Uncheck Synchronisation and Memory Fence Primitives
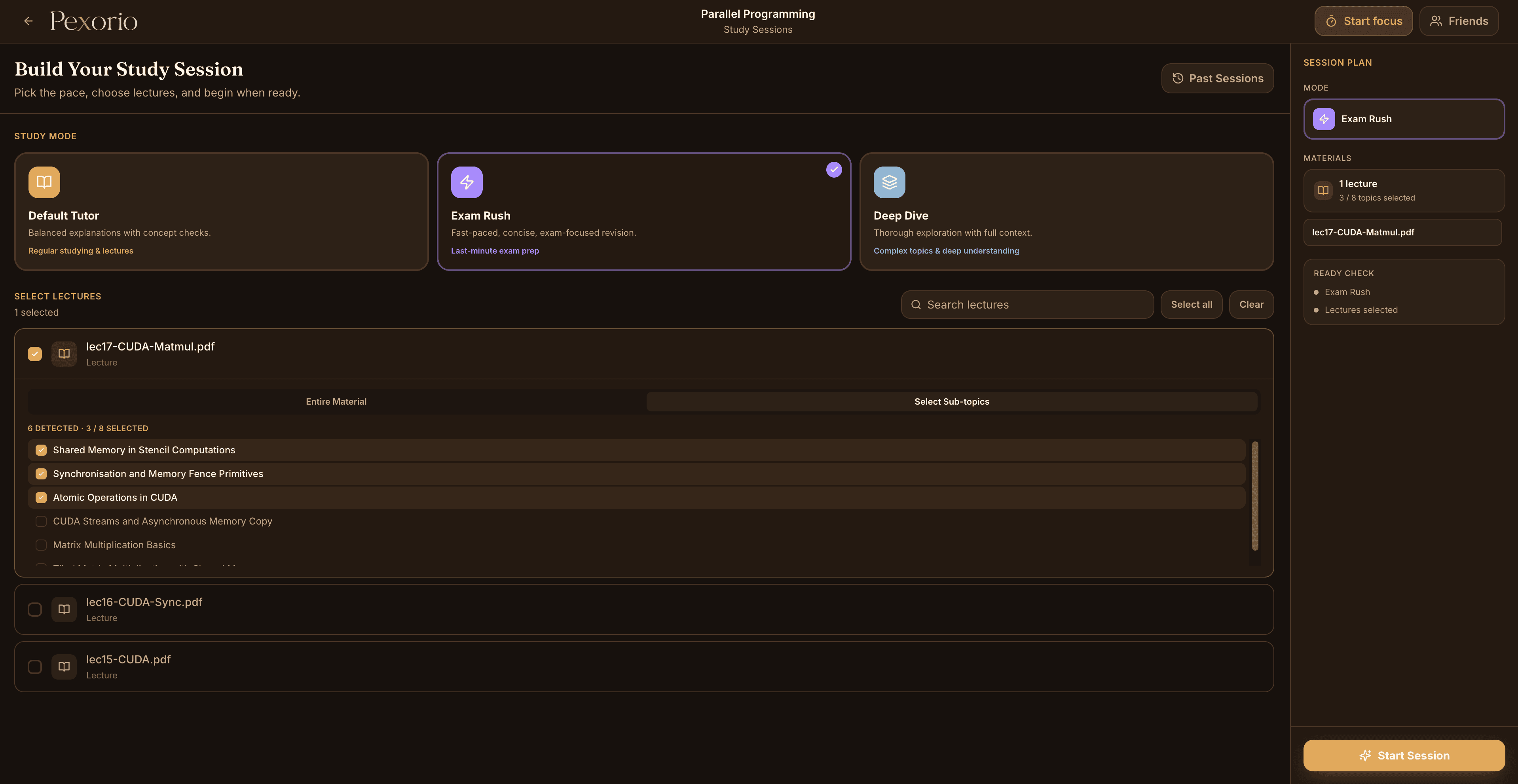This screenshot has width=1518, height=784. (41, 473)
